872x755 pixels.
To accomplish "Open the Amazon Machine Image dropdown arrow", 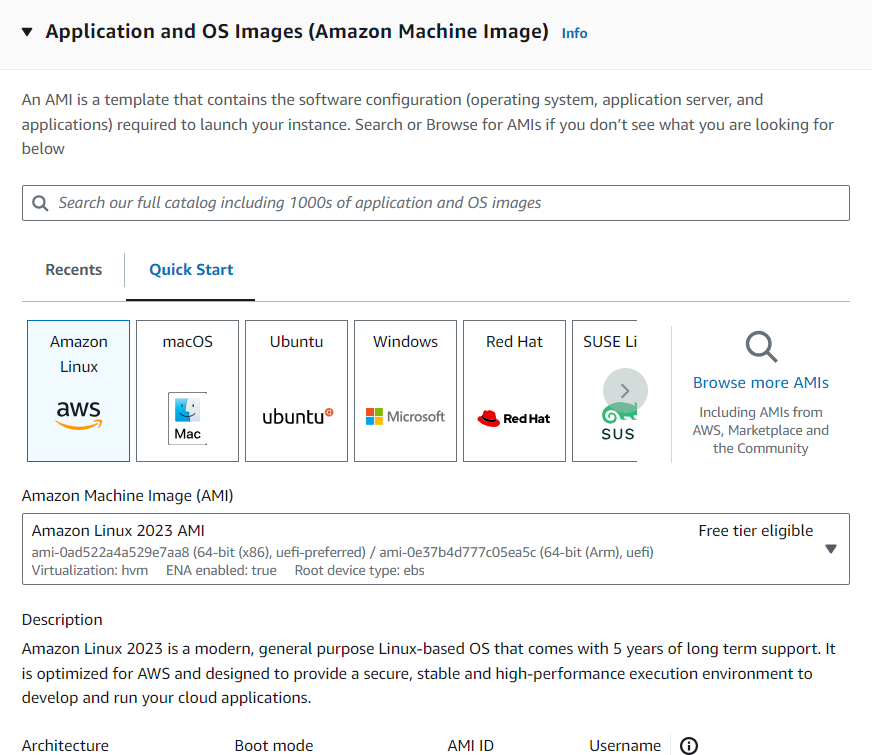I will click(830, 549).
